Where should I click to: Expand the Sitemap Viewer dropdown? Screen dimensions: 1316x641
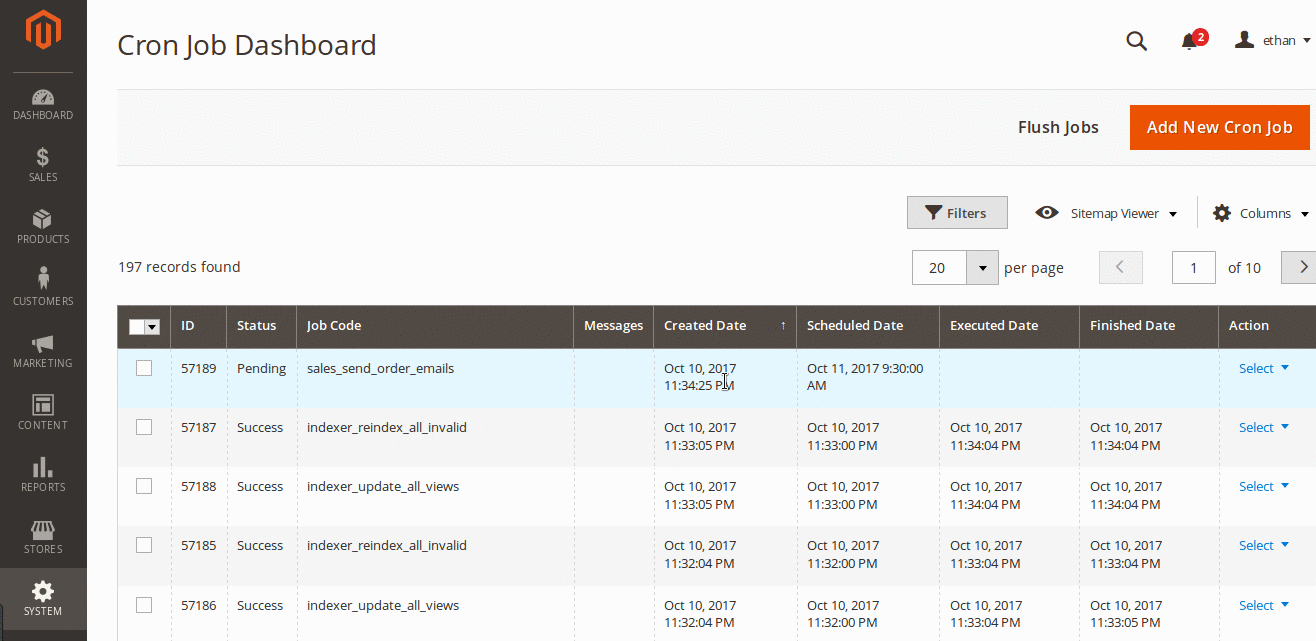[x=1173, y=214]
